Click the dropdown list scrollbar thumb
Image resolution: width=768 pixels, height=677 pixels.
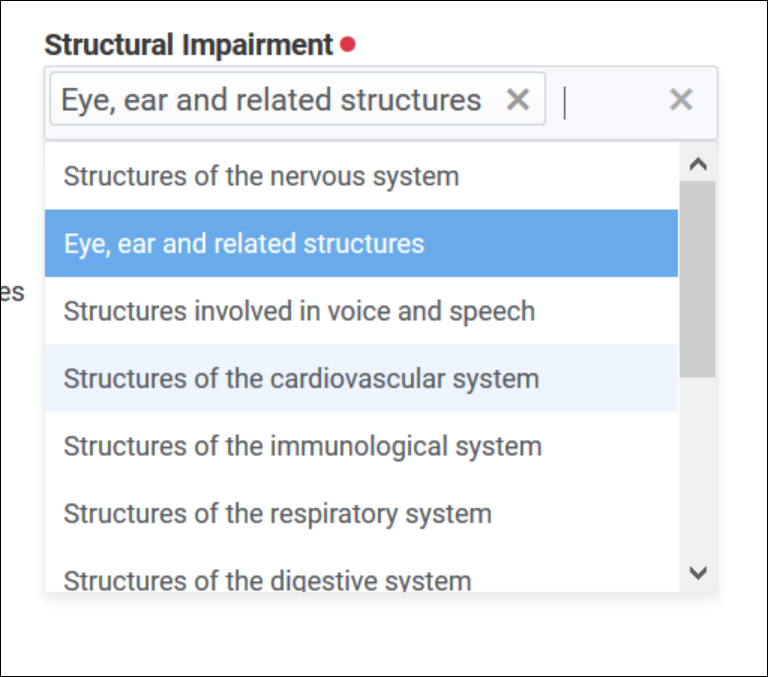698,278
